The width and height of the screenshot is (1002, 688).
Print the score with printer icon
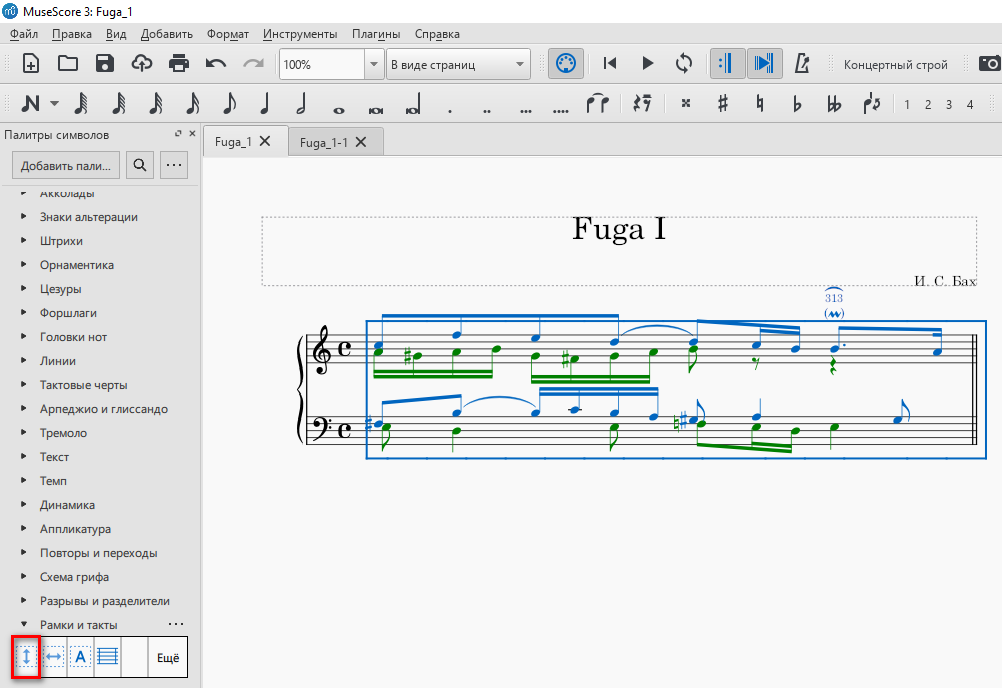coord(179,64)
